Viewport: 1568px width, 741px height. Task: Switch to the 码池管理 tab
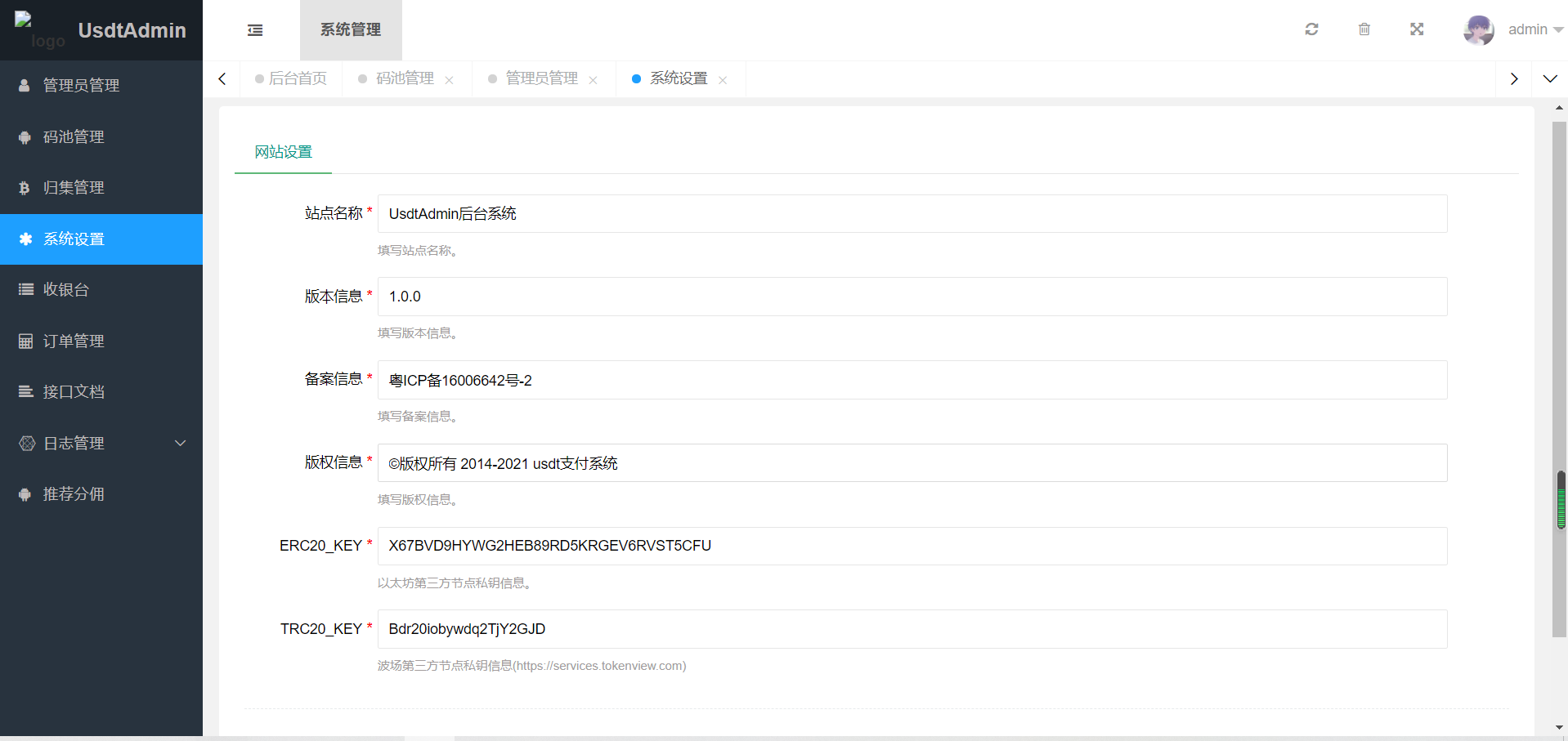tap(405, 78)
